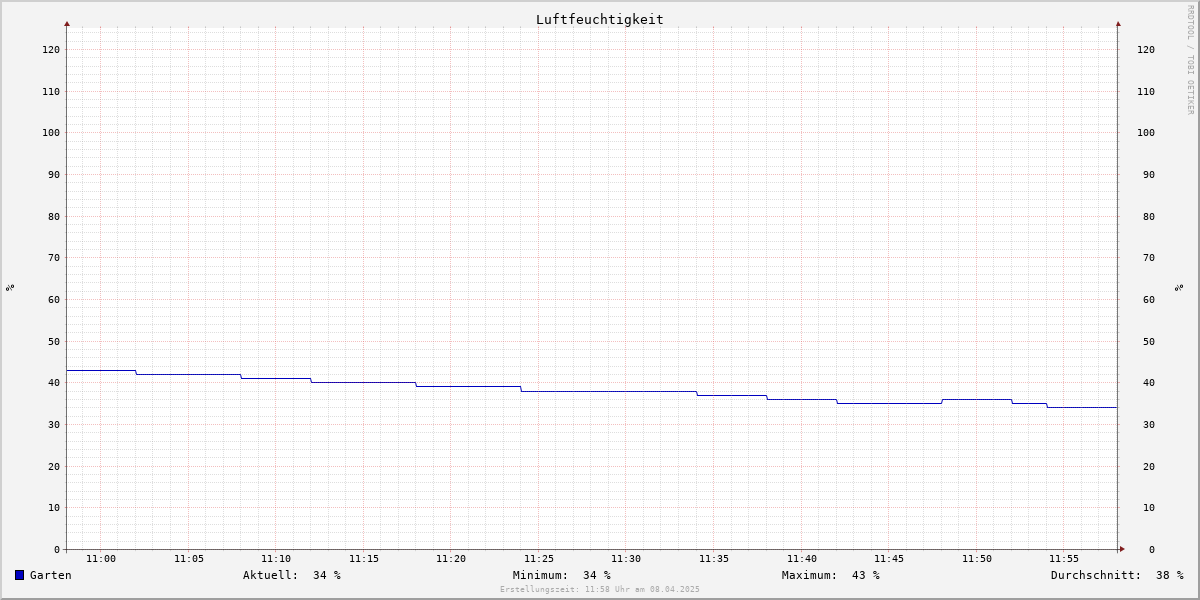Select the 11:55 time axis label

1064,559
